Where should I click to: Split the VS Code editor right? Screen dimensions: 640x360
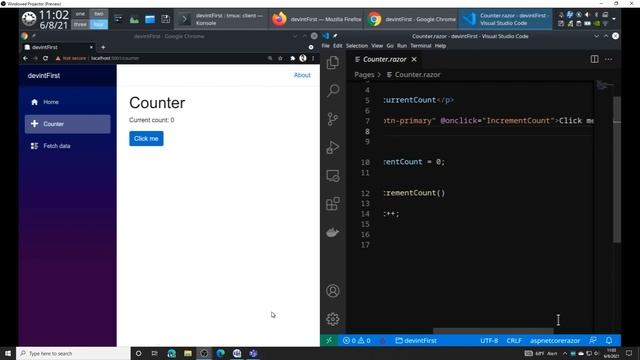point(594,59)
